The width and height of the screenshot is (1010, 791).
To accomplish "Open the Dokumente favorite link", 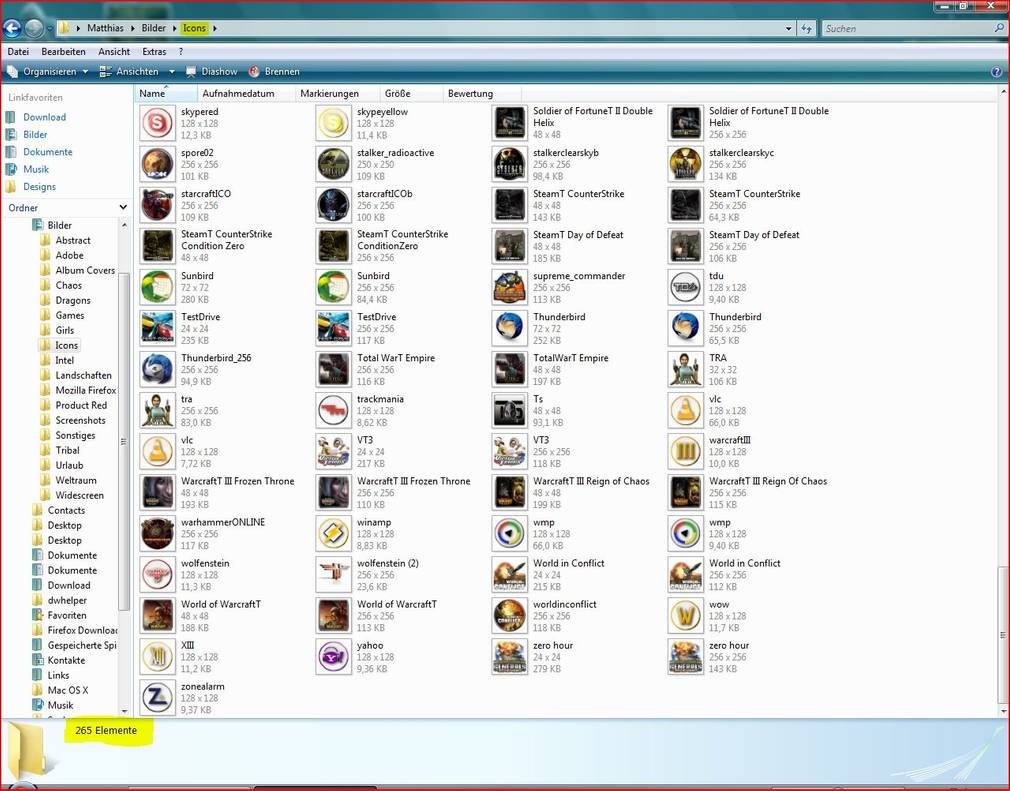I will coord(48,152).
